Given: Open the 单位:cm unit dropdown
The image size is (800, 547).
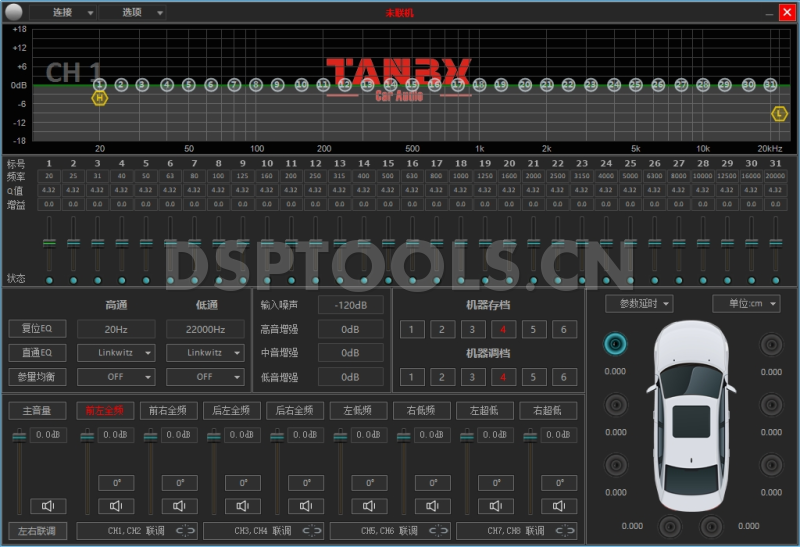Looking at the screenshot, I should tap(746, 304).
